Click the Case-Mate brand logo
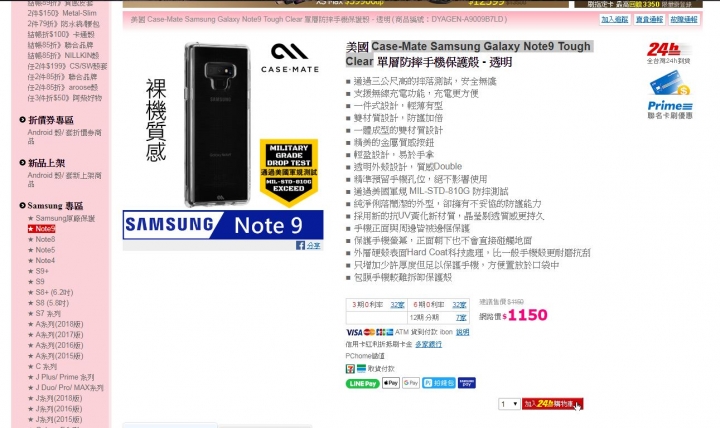The width and height of the screenshot is (720, 428). pos(290,58)
